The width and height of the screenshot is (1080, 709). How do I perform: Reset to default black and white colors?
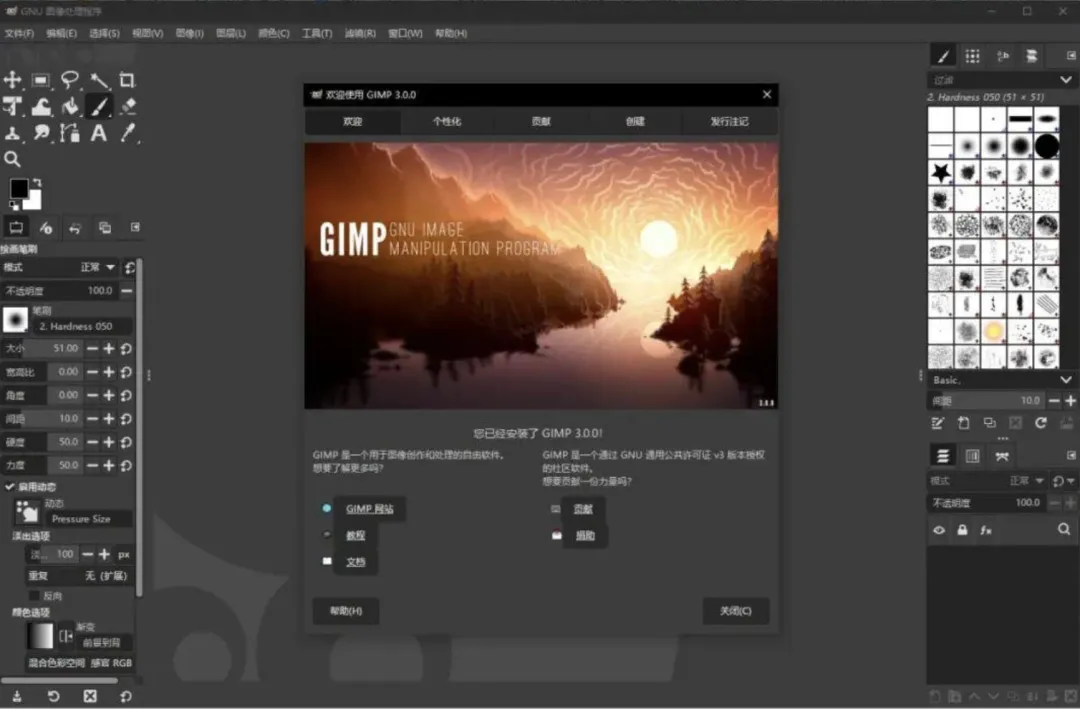[x=14, y=205]
